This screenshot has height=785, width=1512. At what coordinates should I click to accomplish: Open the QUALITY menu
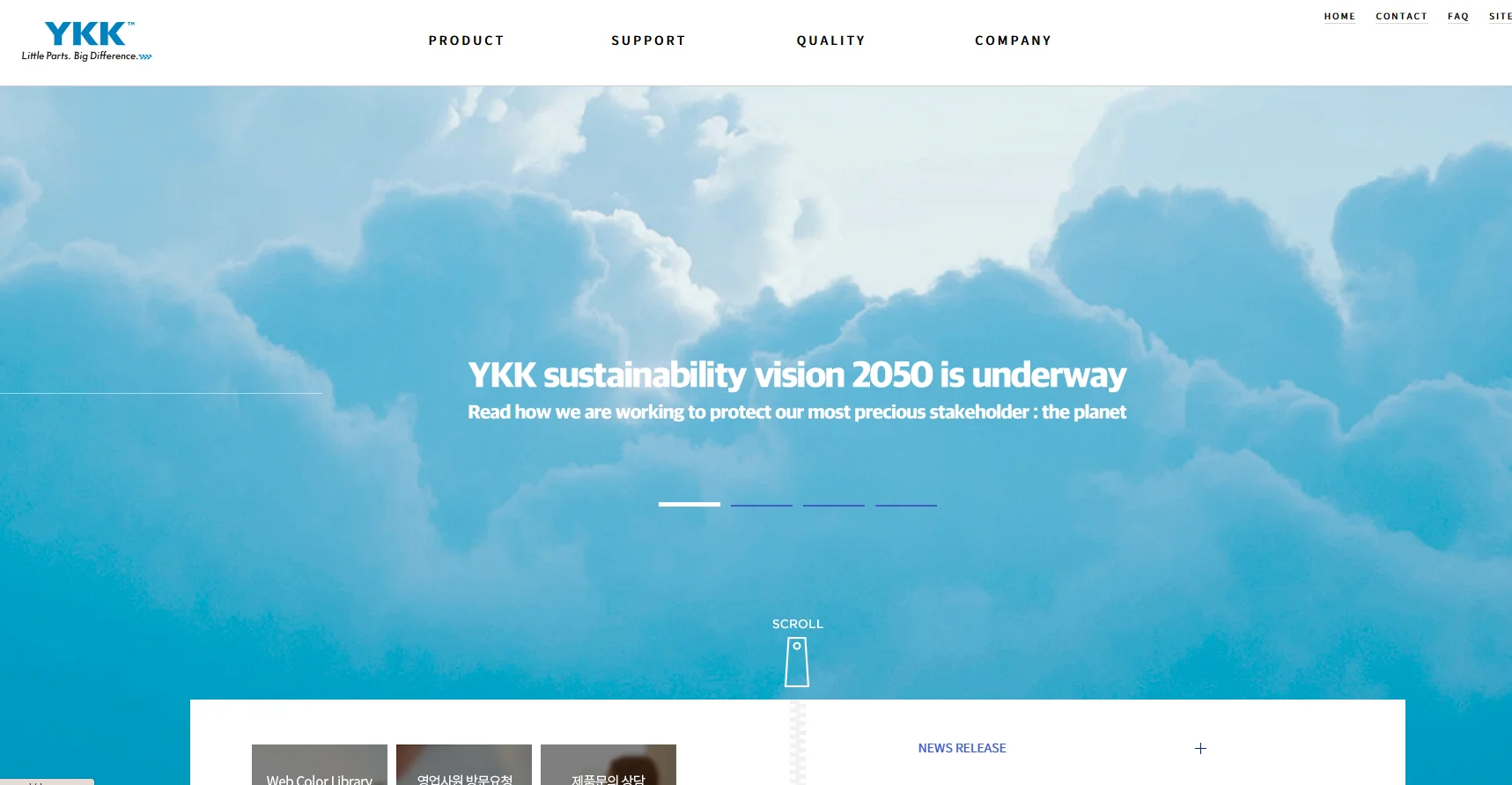click(830, 41)
